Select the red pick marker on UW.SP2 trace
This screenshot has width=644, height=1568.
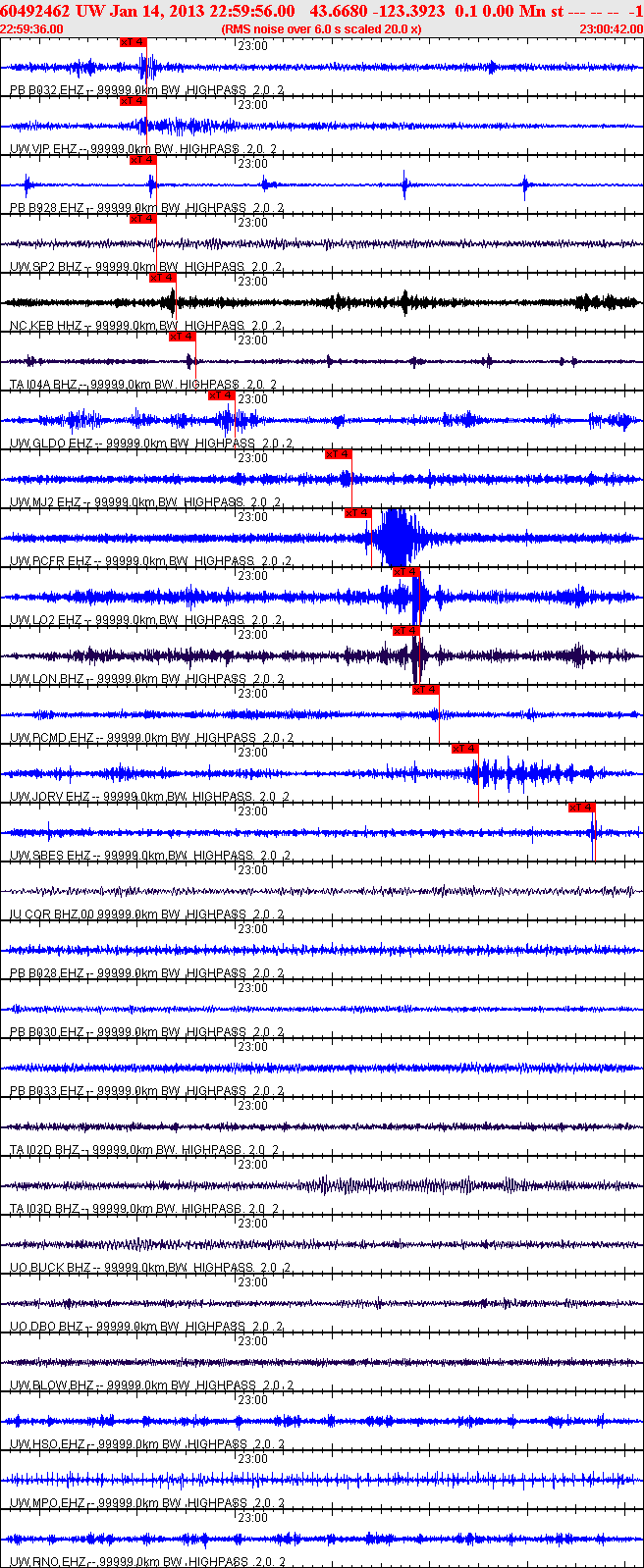tap(142, 219)
